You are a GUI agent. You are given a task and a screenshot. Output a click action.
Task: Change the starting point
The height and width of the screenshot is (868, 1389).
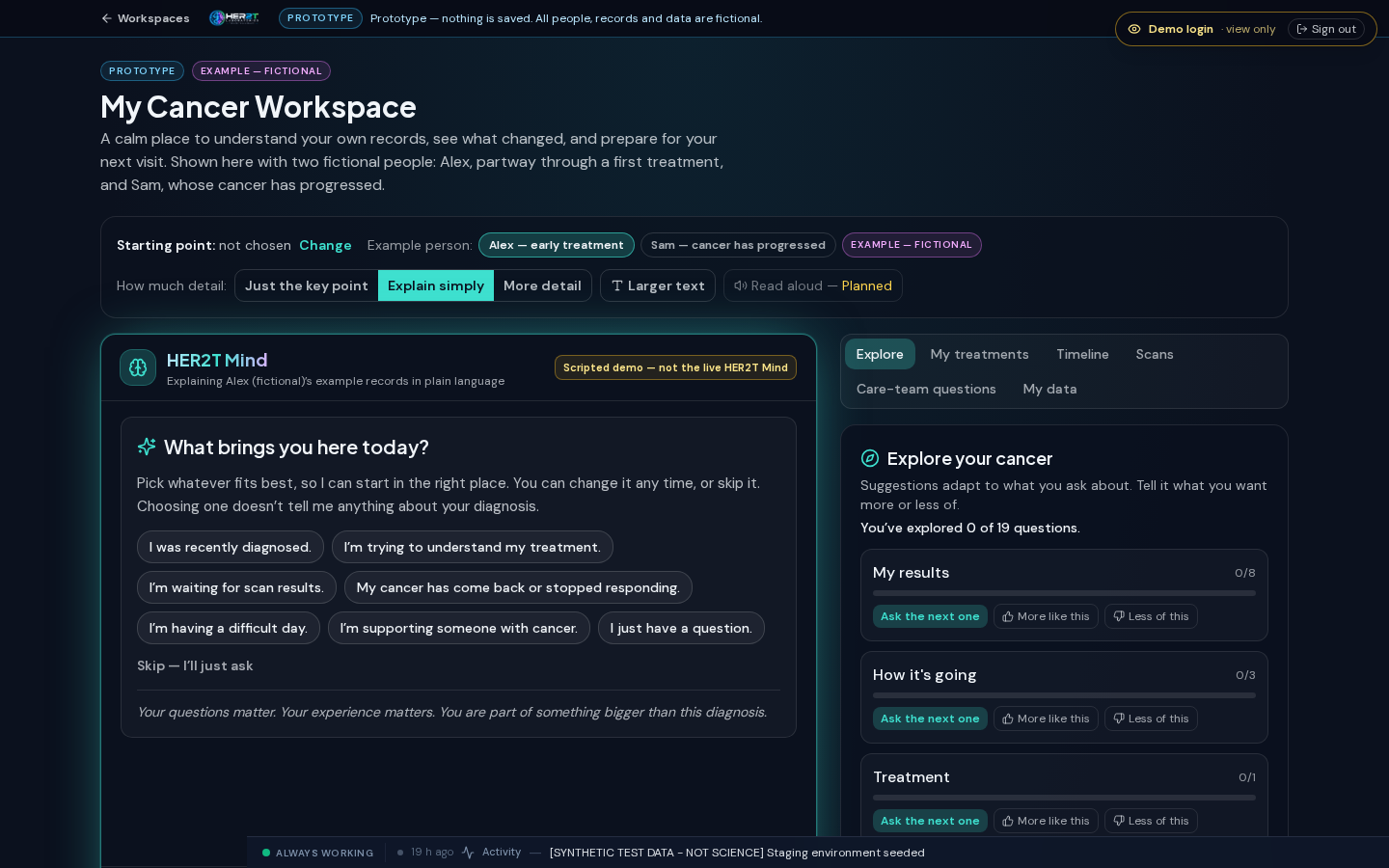[325, 245]
